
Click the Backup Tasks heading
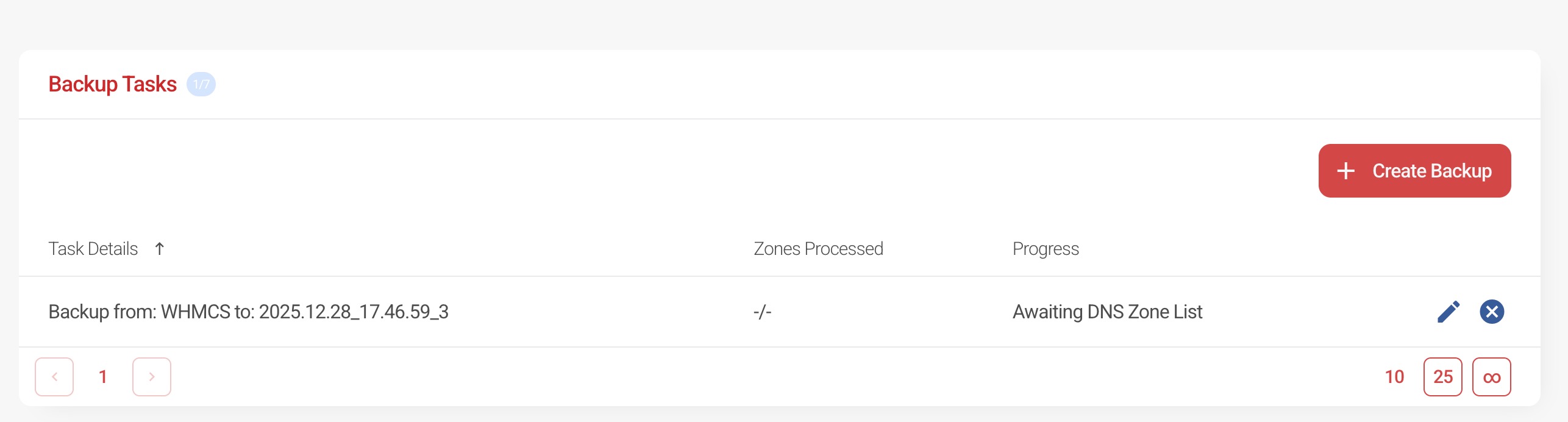pos(113,84)
